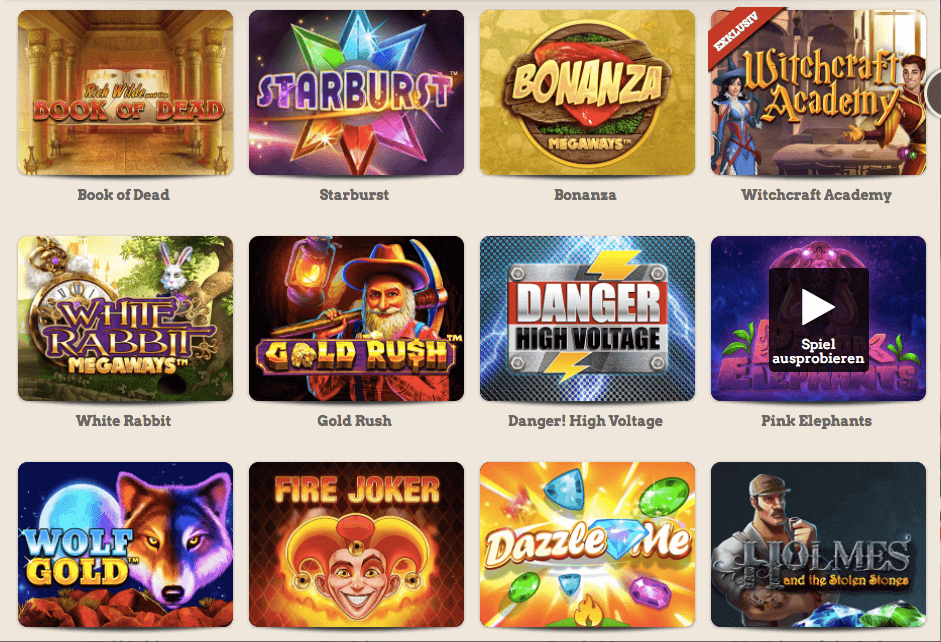Open the Bonanza Megaways game tile
941x642 pixels.
coord(588,92)
